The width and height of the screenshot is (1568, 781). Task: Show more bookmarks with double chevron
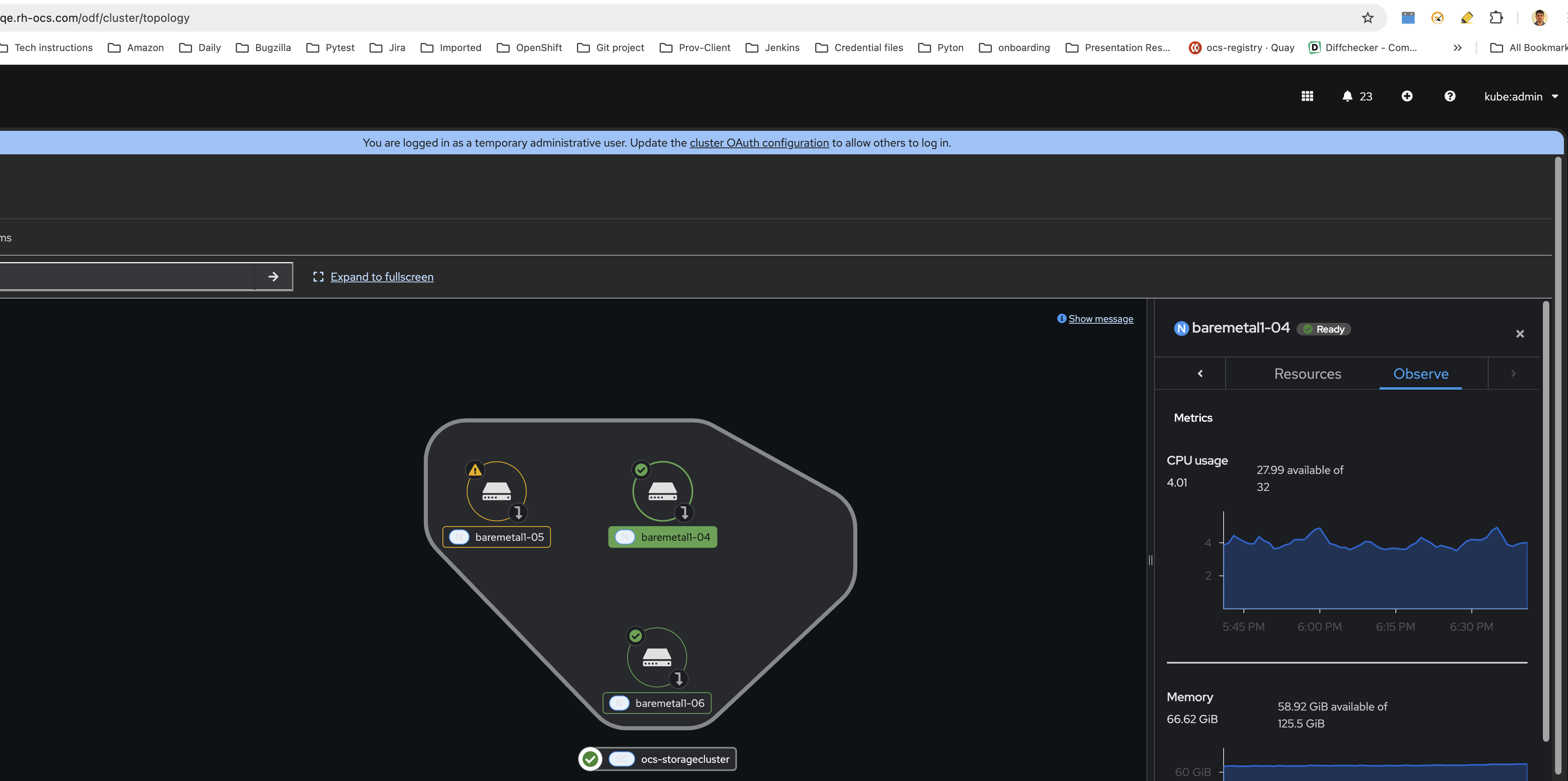pos(1457,47)
